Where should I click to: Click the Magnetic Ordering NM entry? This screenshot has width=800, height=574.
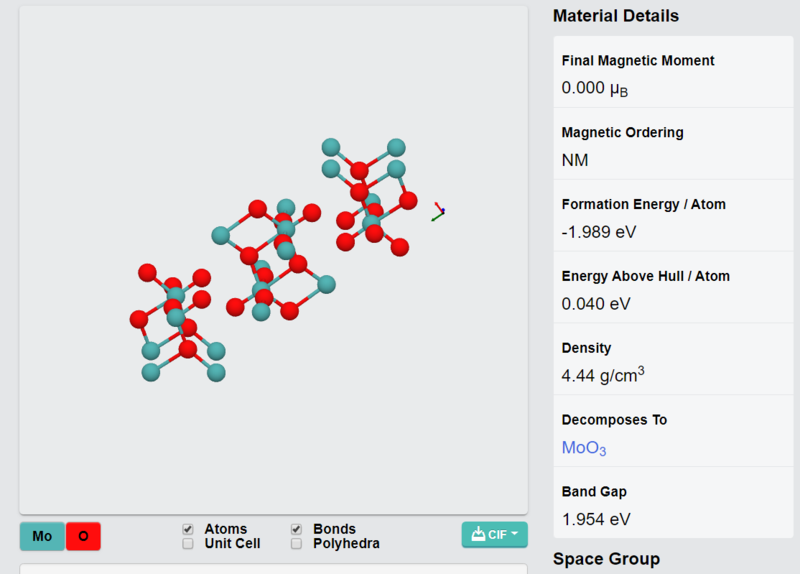673,144
